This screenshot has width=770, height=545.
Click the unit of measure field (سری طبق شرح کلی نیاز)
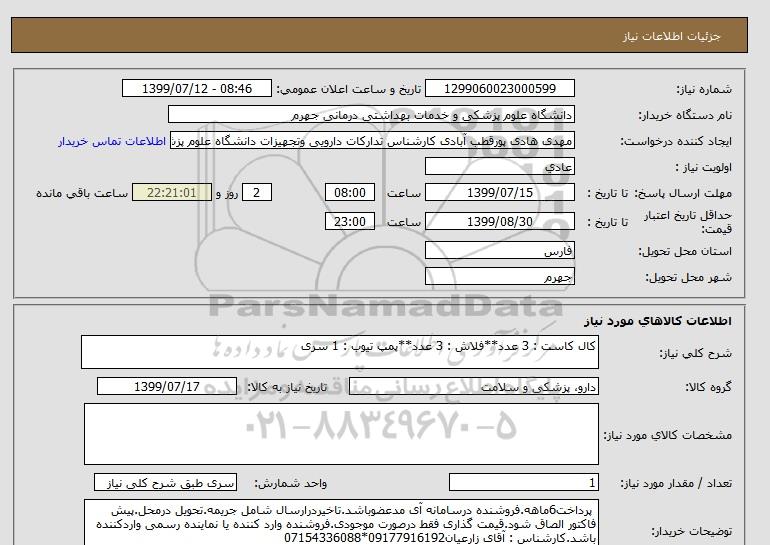[165, 483]
